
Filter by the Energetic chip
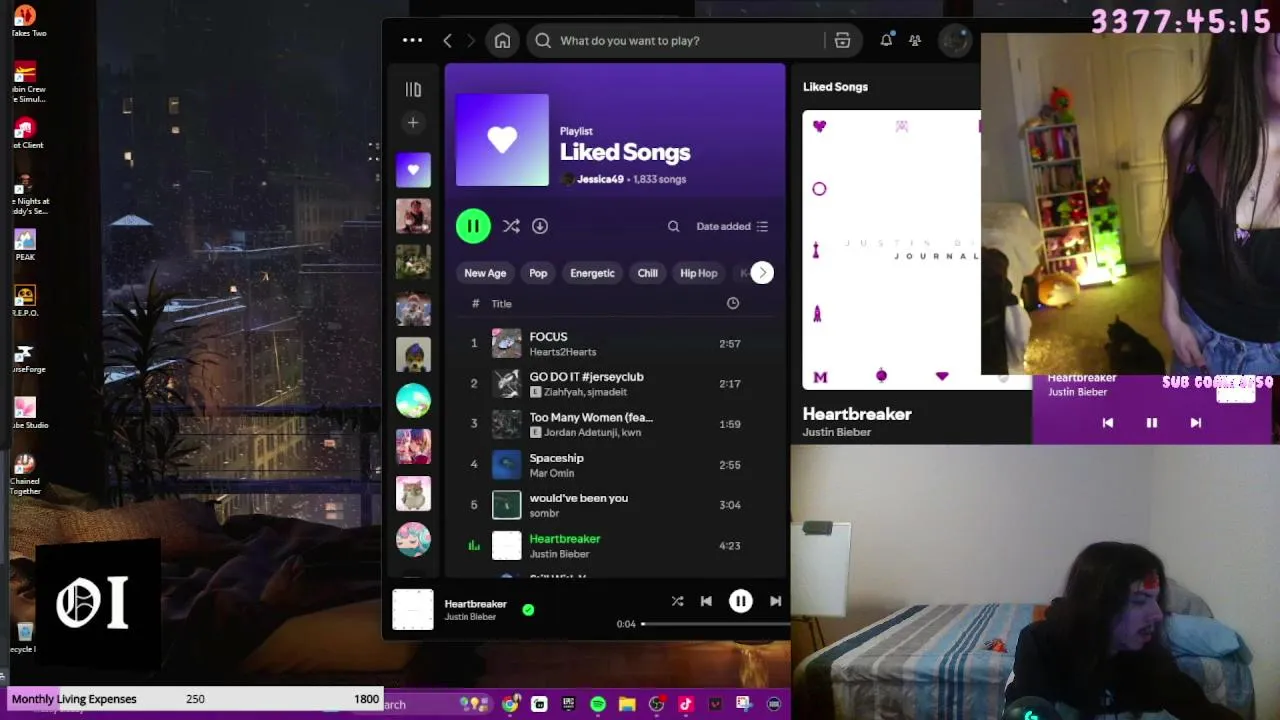pos(592,273)
